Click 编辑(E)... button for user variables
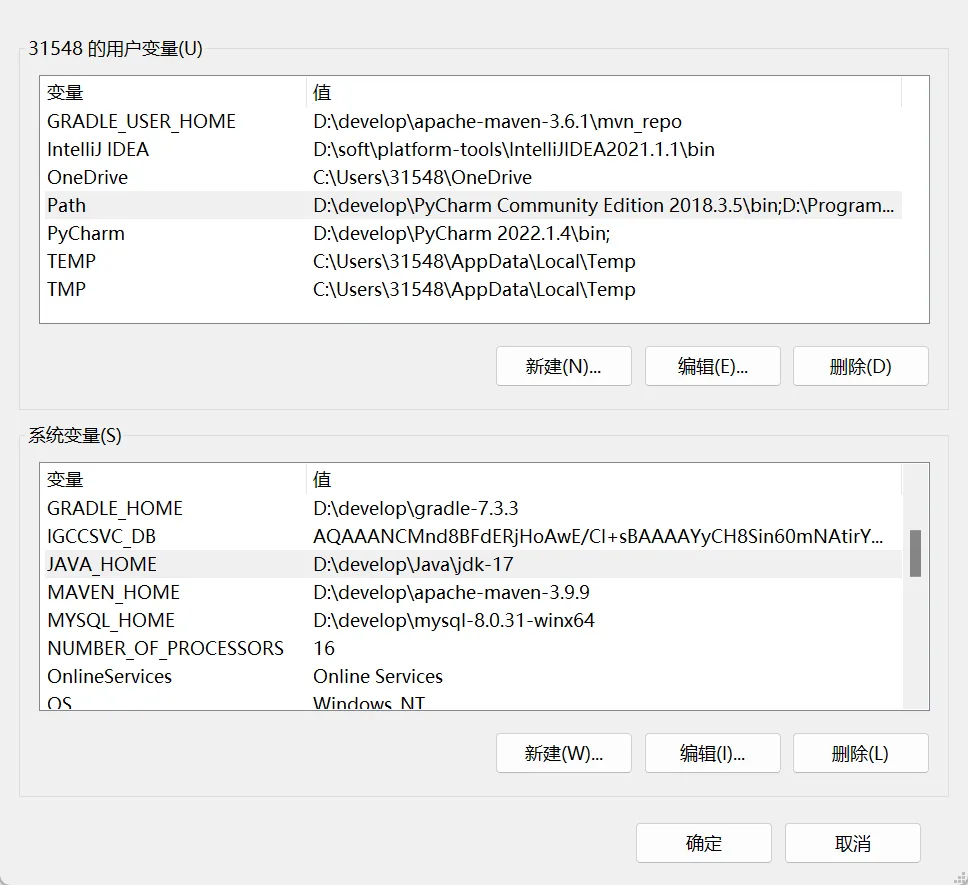 click(712, 366)
